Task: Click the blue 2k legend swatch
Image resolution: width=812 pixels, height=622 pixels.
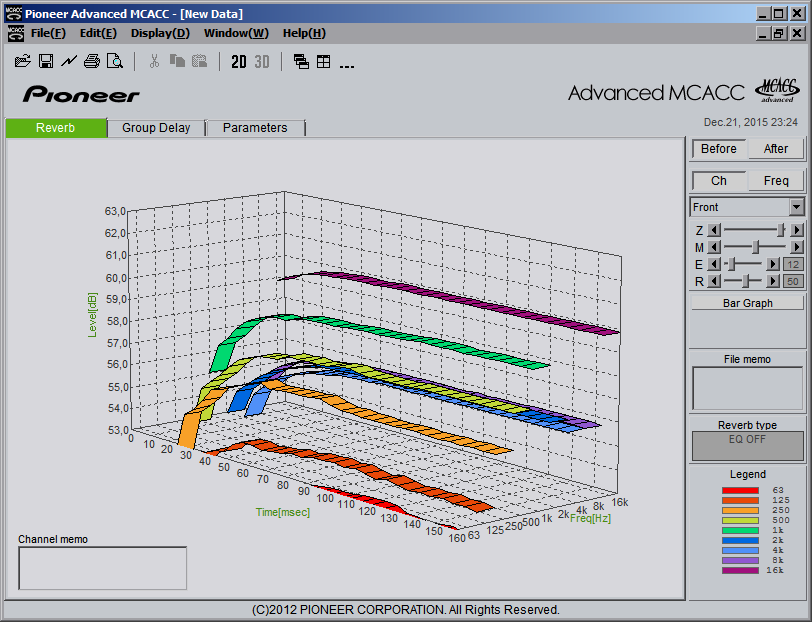Action: point(740,540)
